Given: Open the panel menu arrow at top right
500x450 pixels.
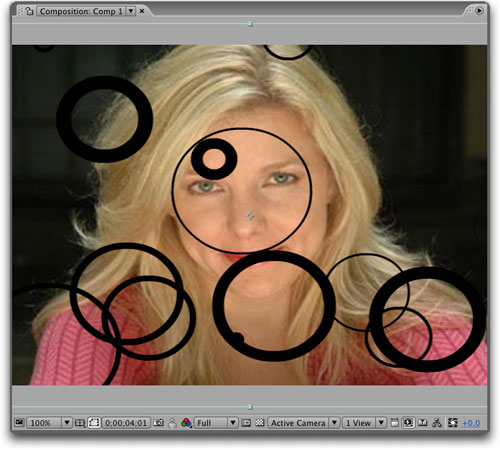Looking at the screenshot, I should coord(479,11).
